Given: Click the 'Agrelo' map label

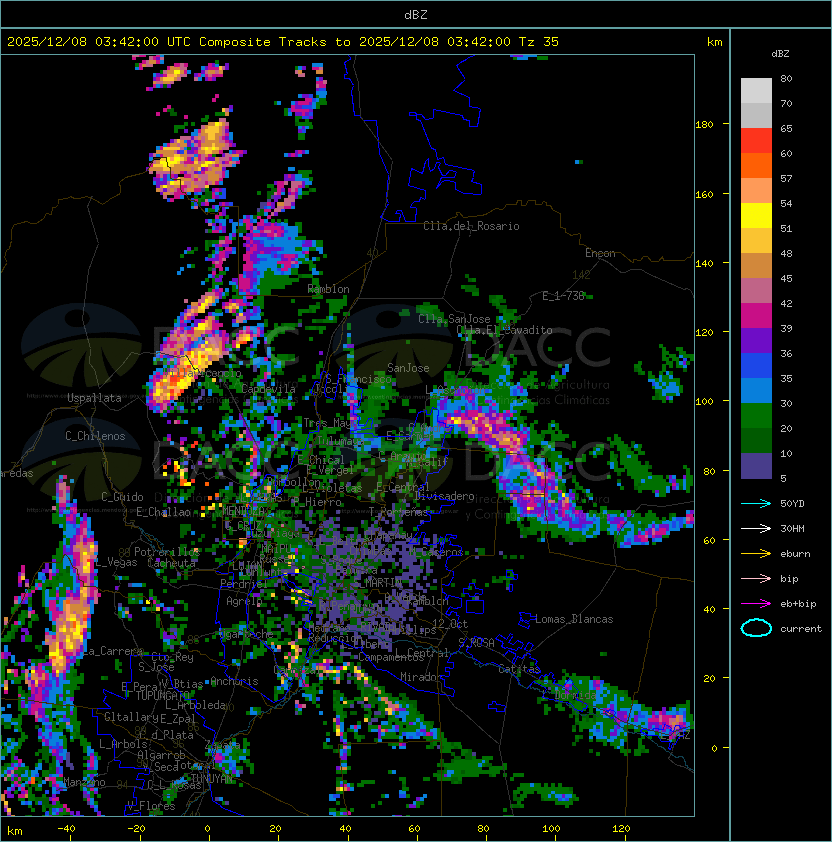Looking at the screenshot, I should [244, 601].
